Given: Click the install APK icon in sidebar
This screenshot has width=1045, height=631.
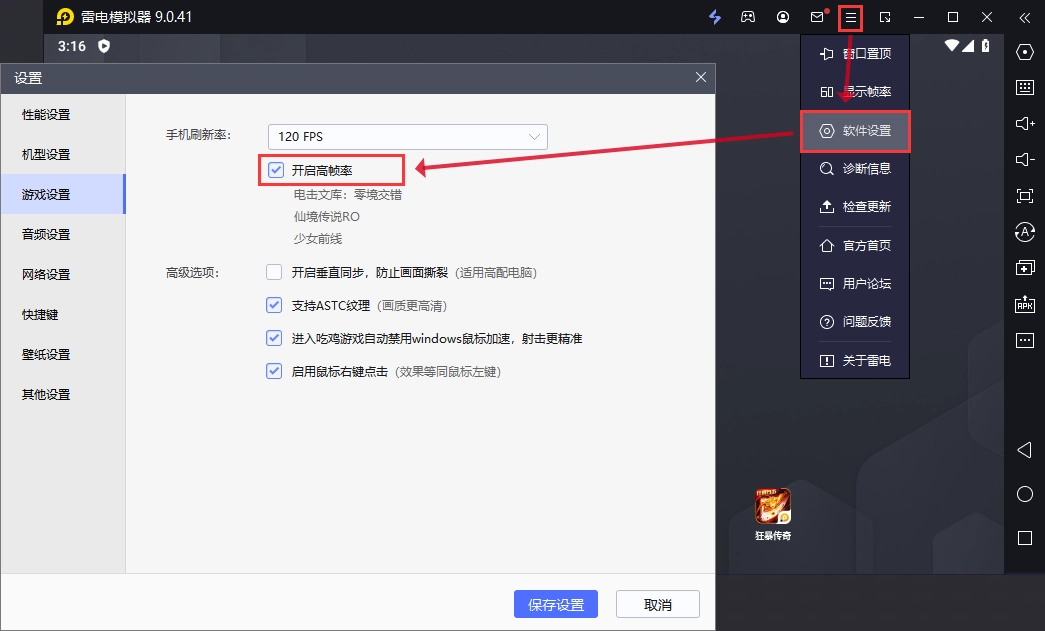Looking at the screenshot, I should [x=1025, y=305].
